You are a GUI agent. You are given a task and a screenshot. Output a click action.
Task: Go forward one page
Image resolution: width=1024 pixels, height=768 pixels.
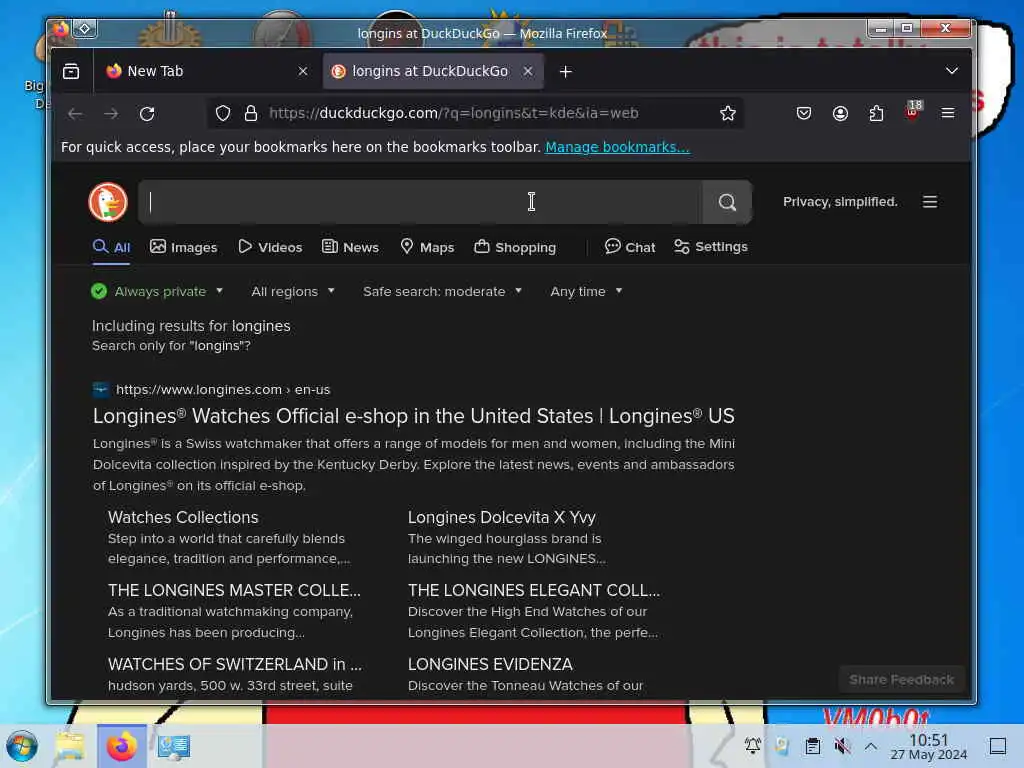111,114
